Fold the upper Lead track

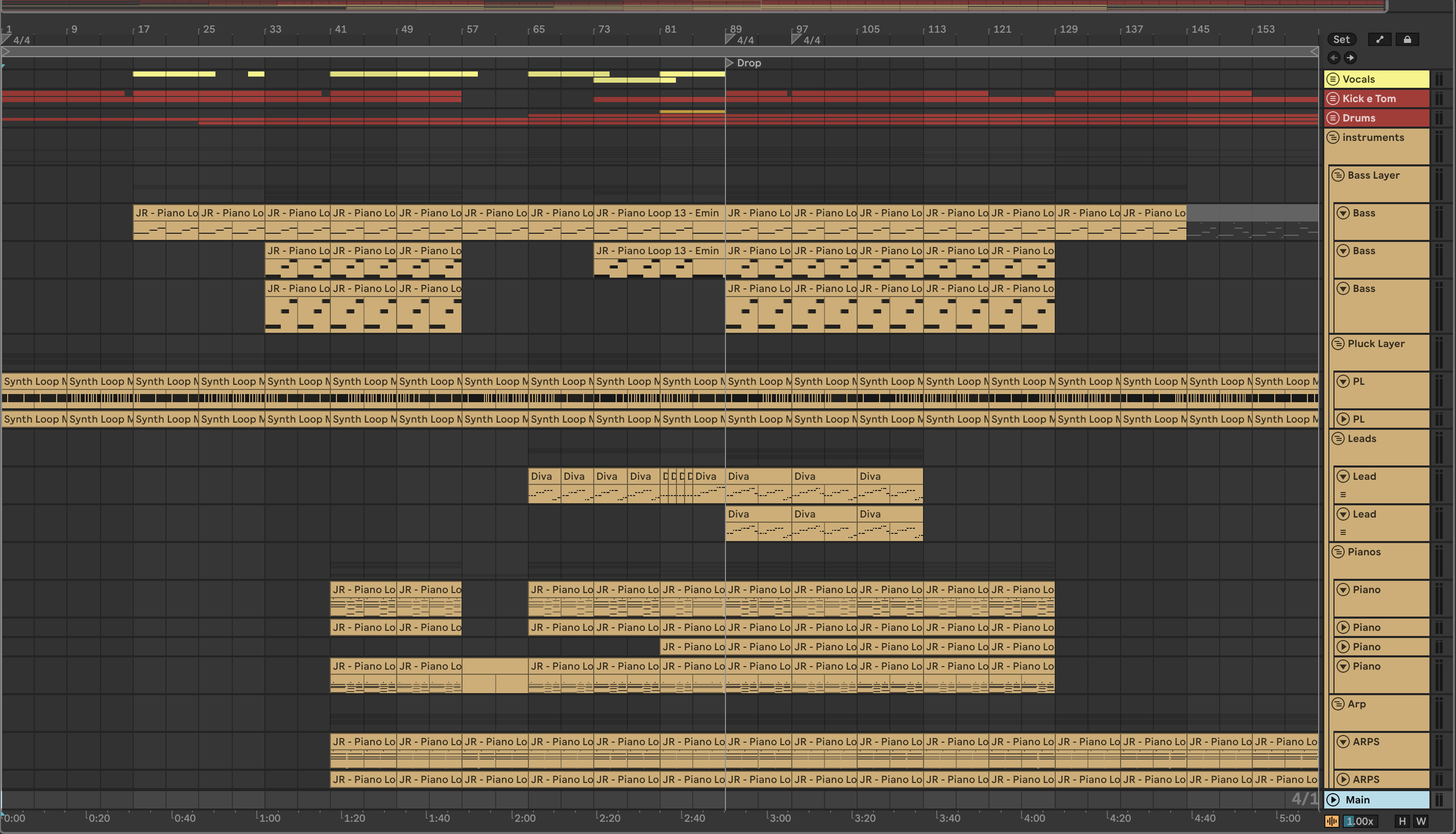[x=1343, y=477]
